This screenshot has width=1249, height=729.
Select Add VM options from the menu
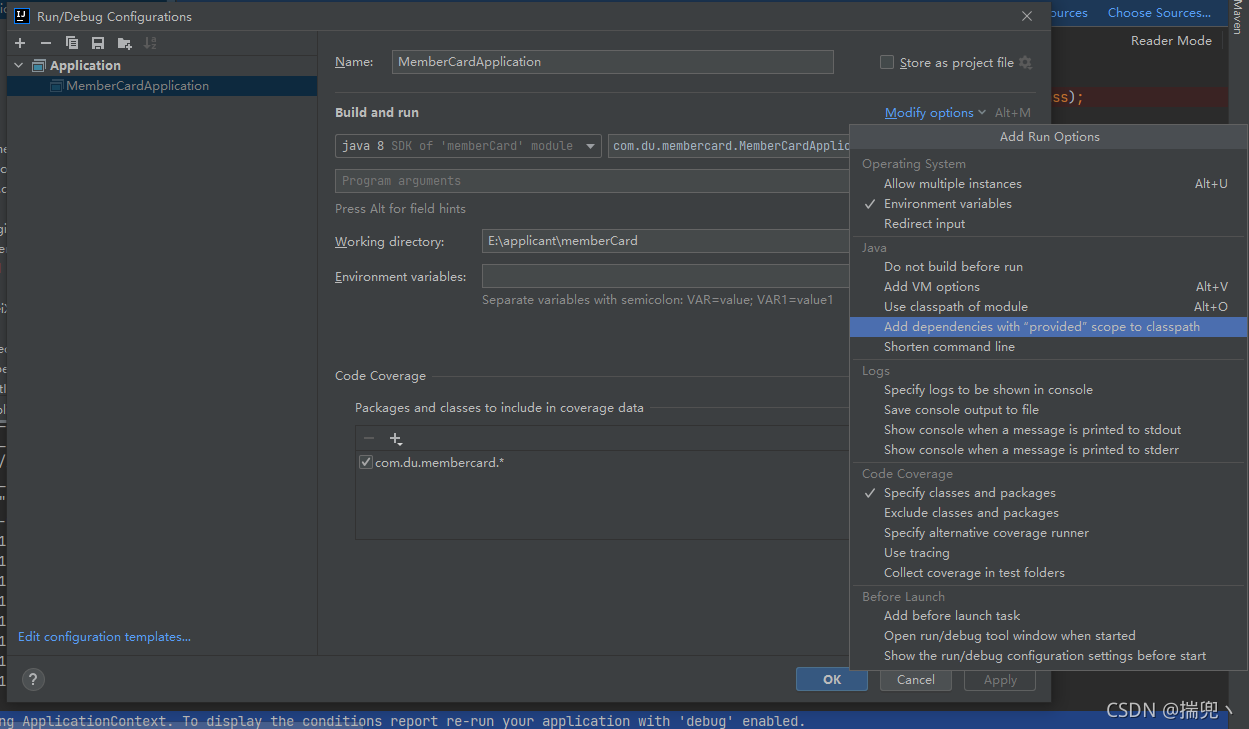931,286
